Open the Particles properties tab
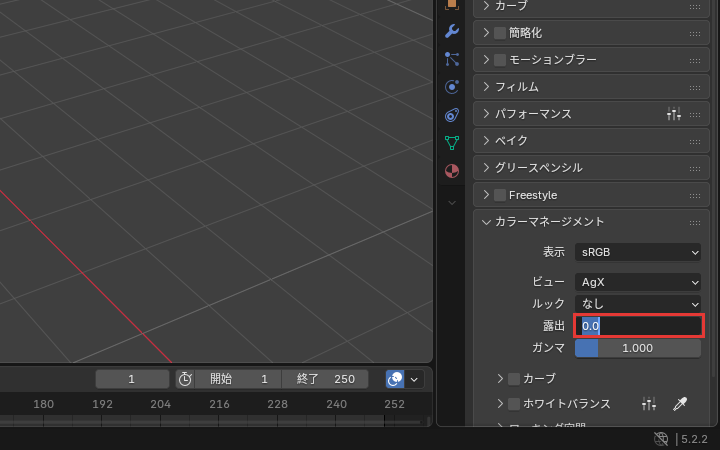Screen dimensions: 720x450 (x=452, y=59)
